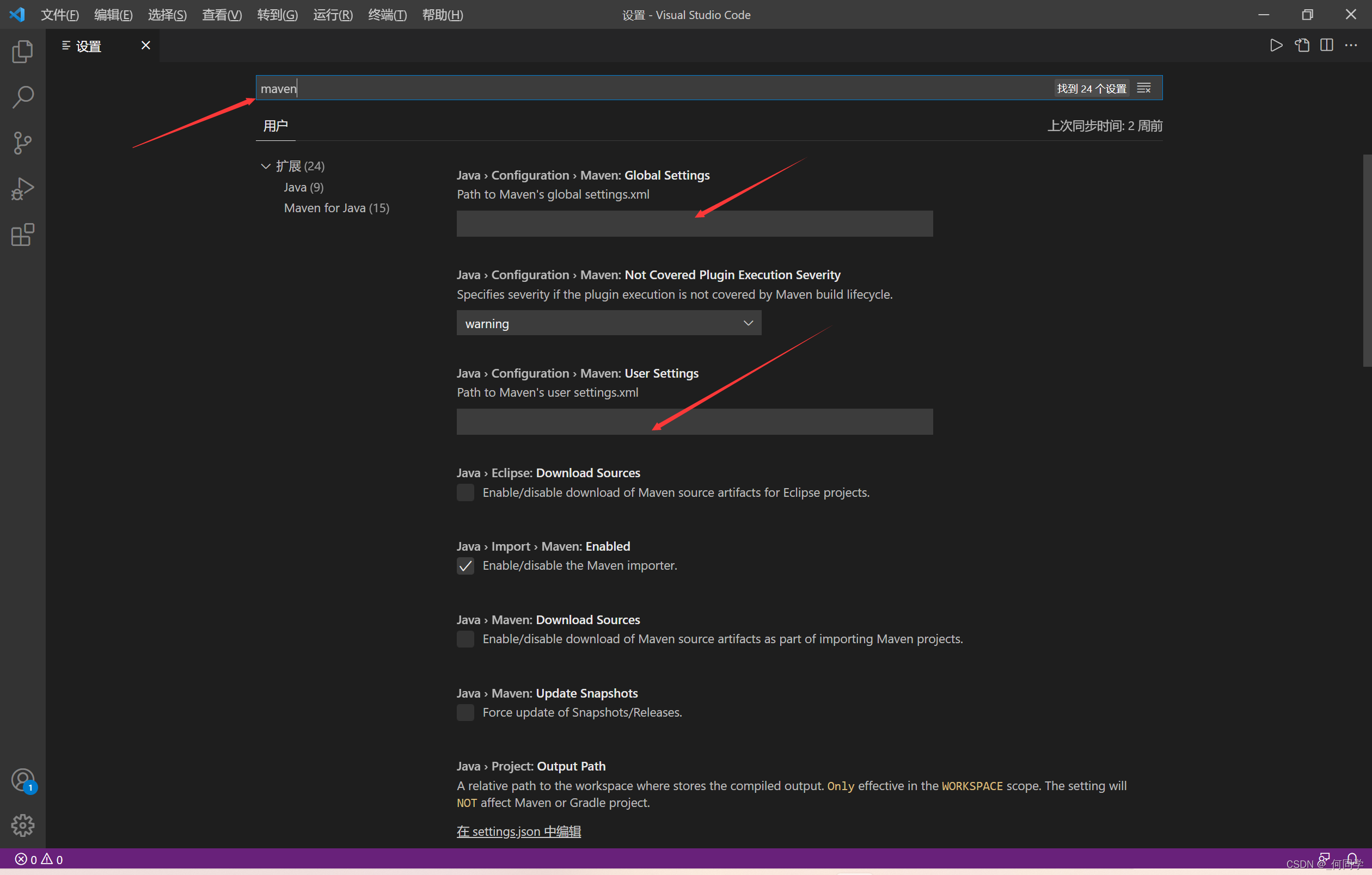Open the Extensions view
This screenshot has height=875, width=1372.
22,235
